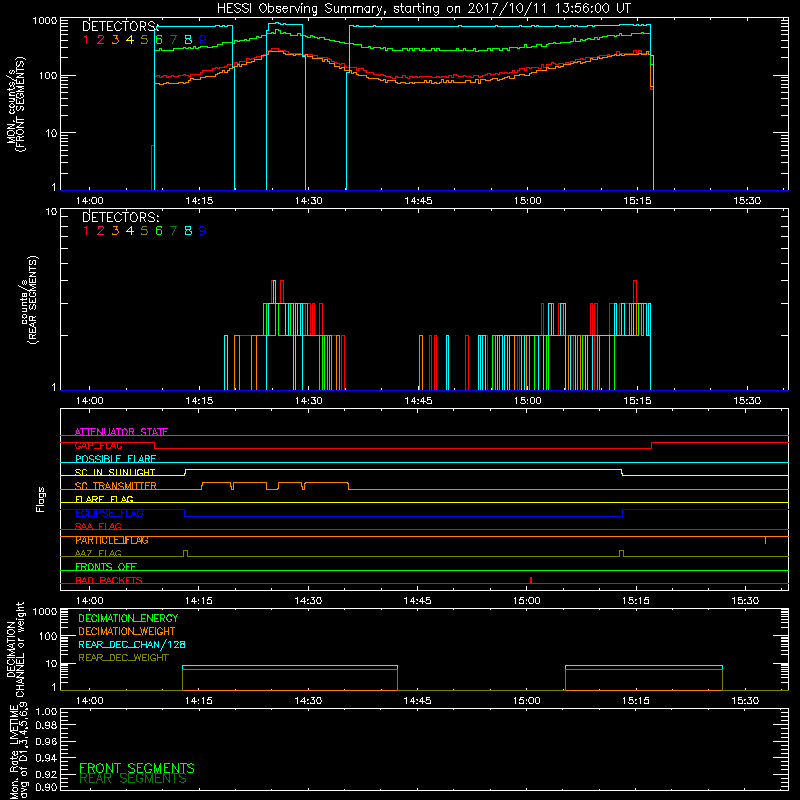Click the 10 y-axis label of rear segments plot

point(52,212)
